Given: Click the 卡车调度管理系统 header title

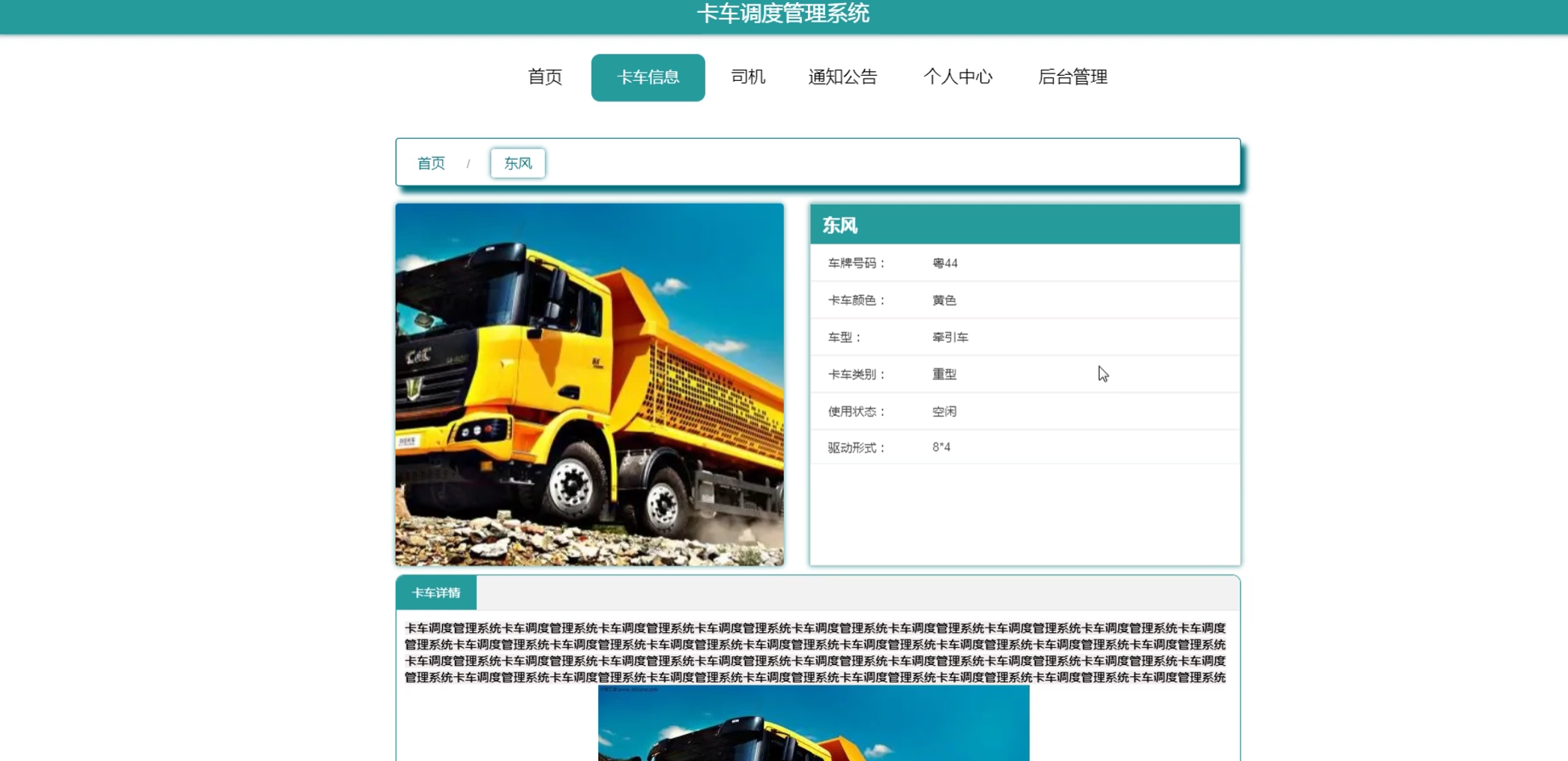Looking at the screenshot, I should click(783, 13).
